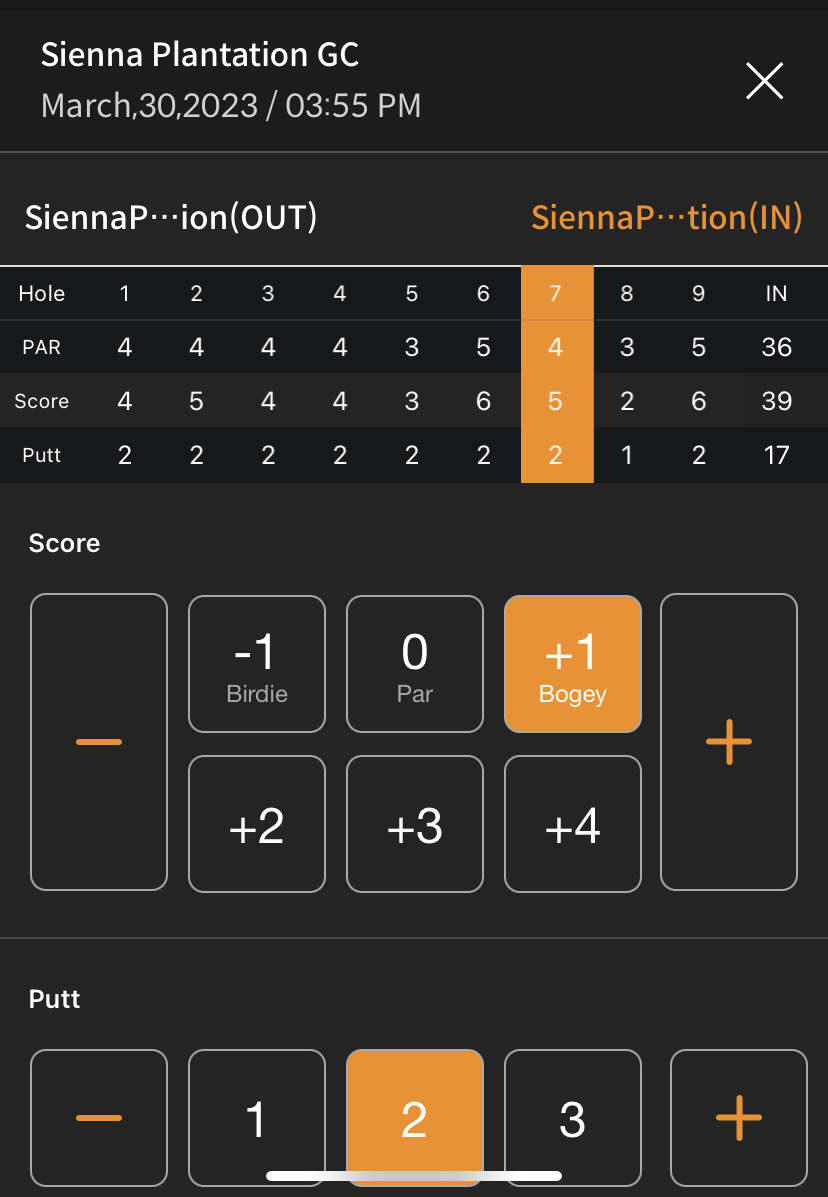Set putt count to 2
The height and width of the screenshot is (1197, 828).
pyautogui.click(x=414, y=1118)
